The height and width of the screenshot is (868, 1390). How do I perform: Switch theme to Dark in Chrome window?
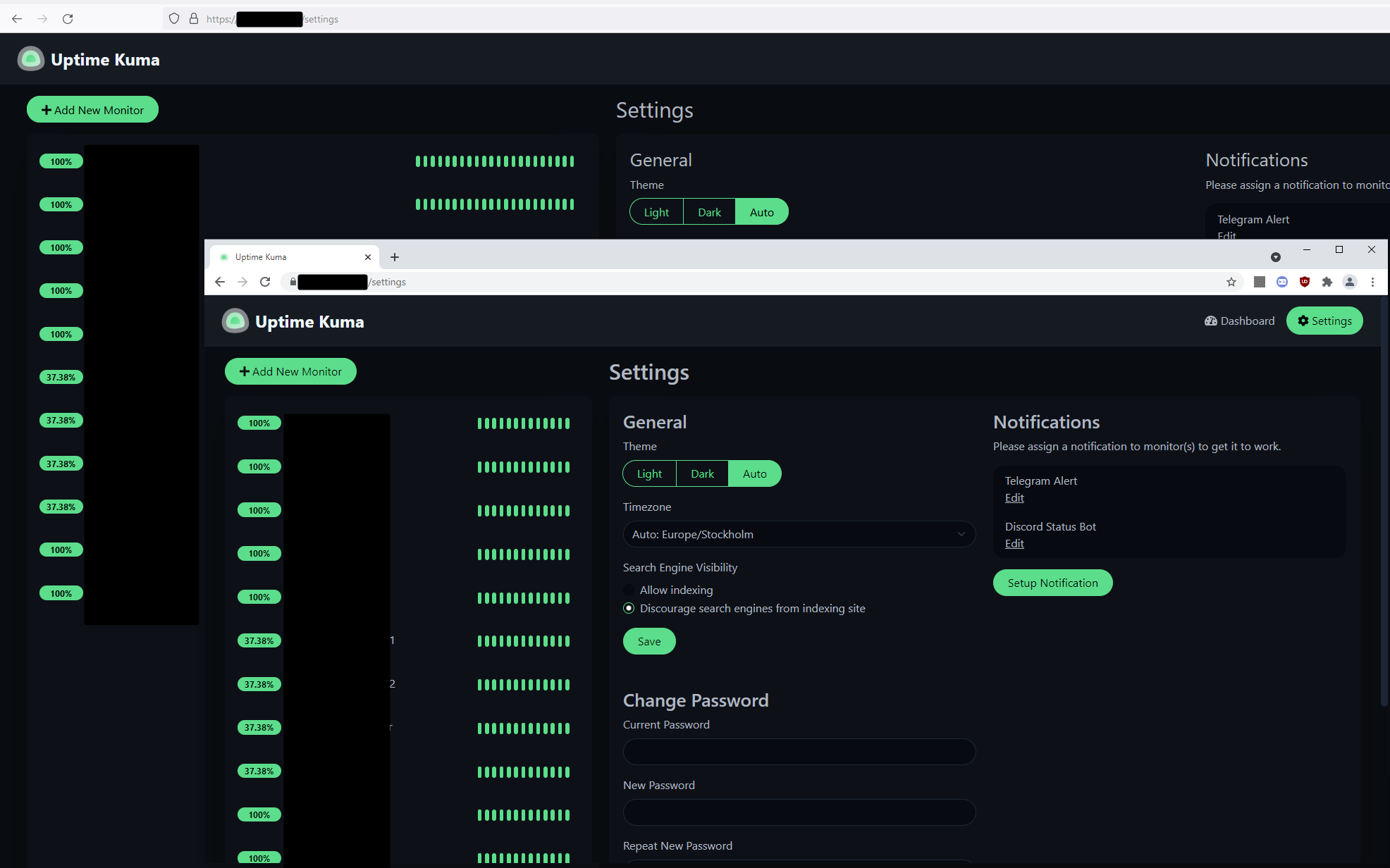point(702,473)
